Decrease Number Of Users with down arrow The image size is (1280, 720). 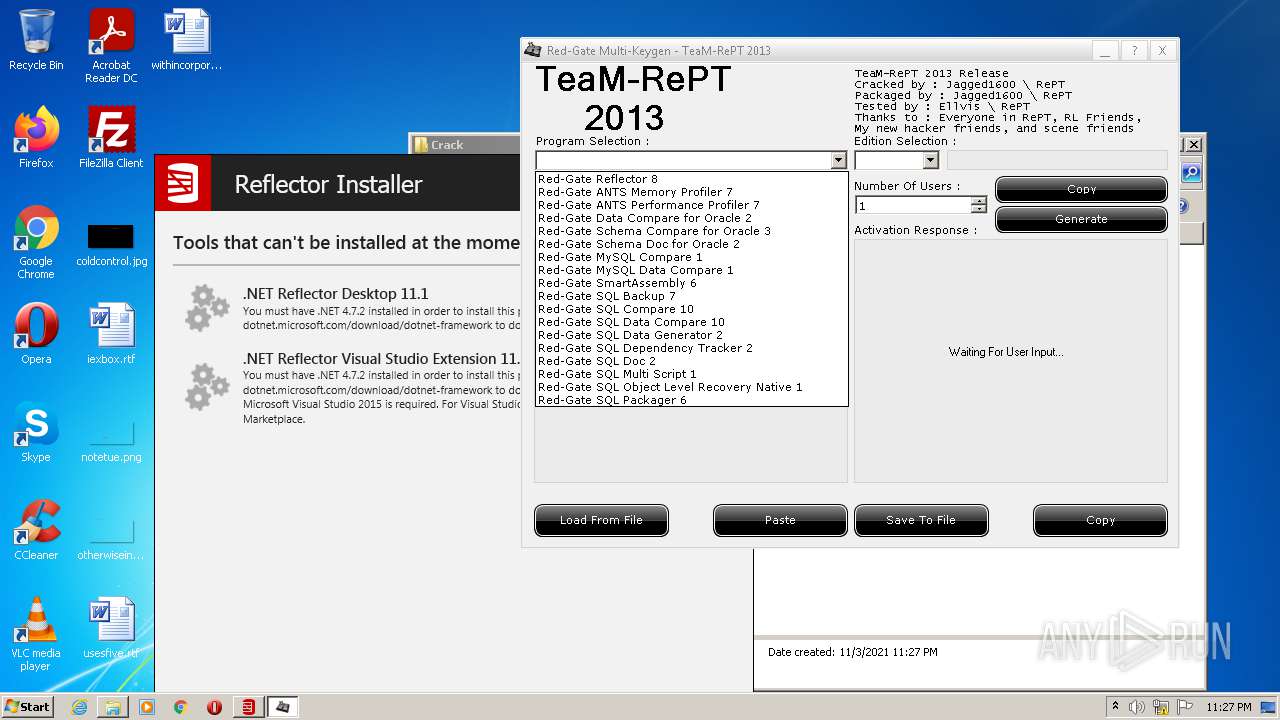979,209
